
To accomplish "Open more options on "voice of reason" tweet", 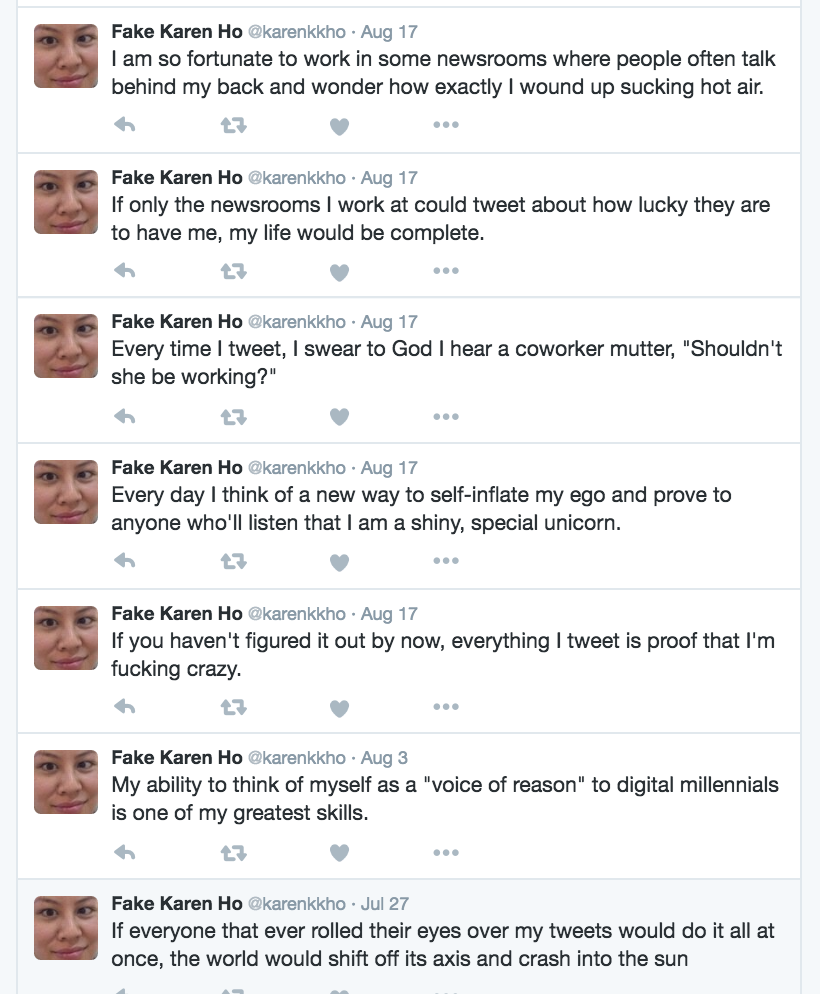I will tap(445, 853).
